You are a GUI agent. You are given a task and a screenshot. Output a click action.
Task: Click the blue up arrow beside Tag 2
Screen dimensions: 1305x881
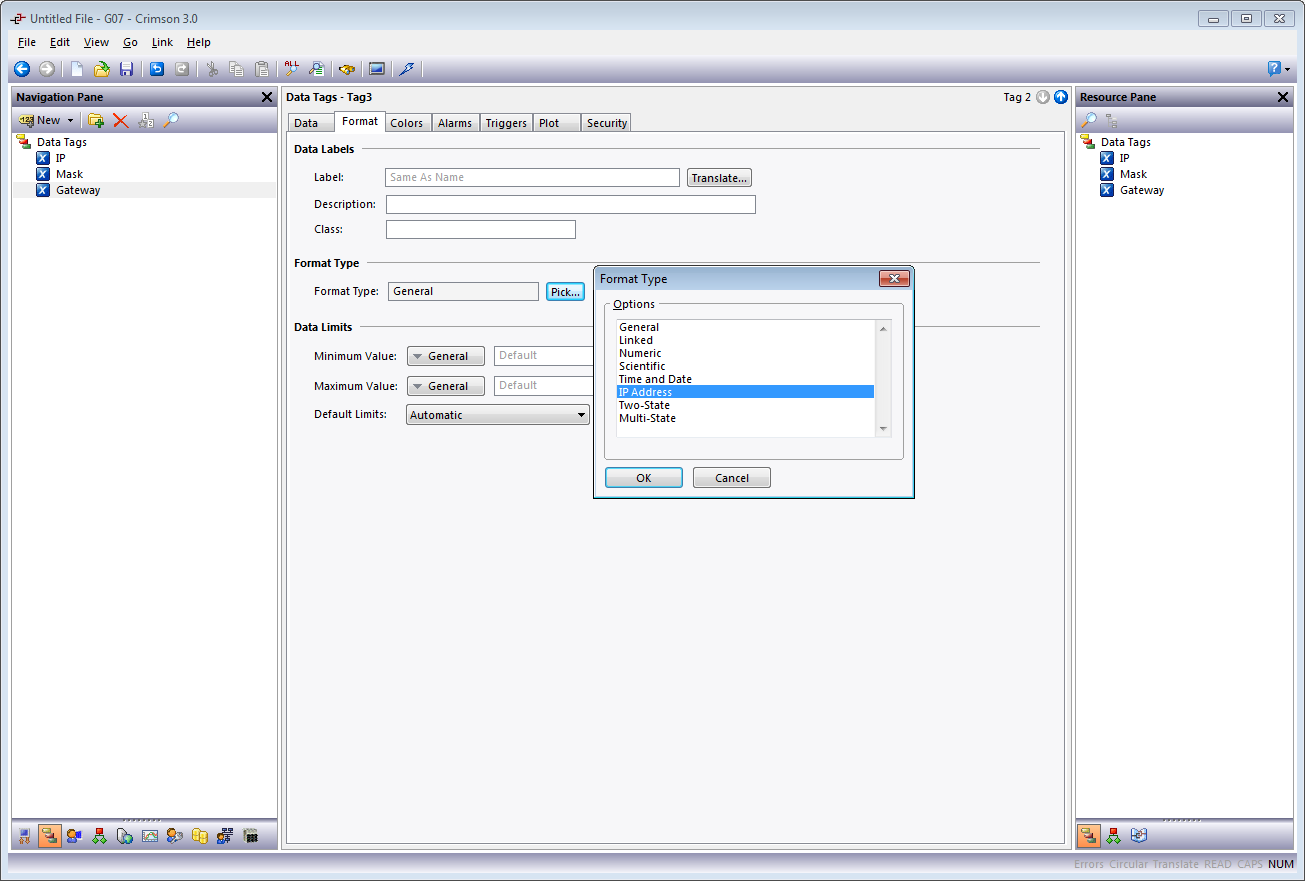click(1061, 97)
